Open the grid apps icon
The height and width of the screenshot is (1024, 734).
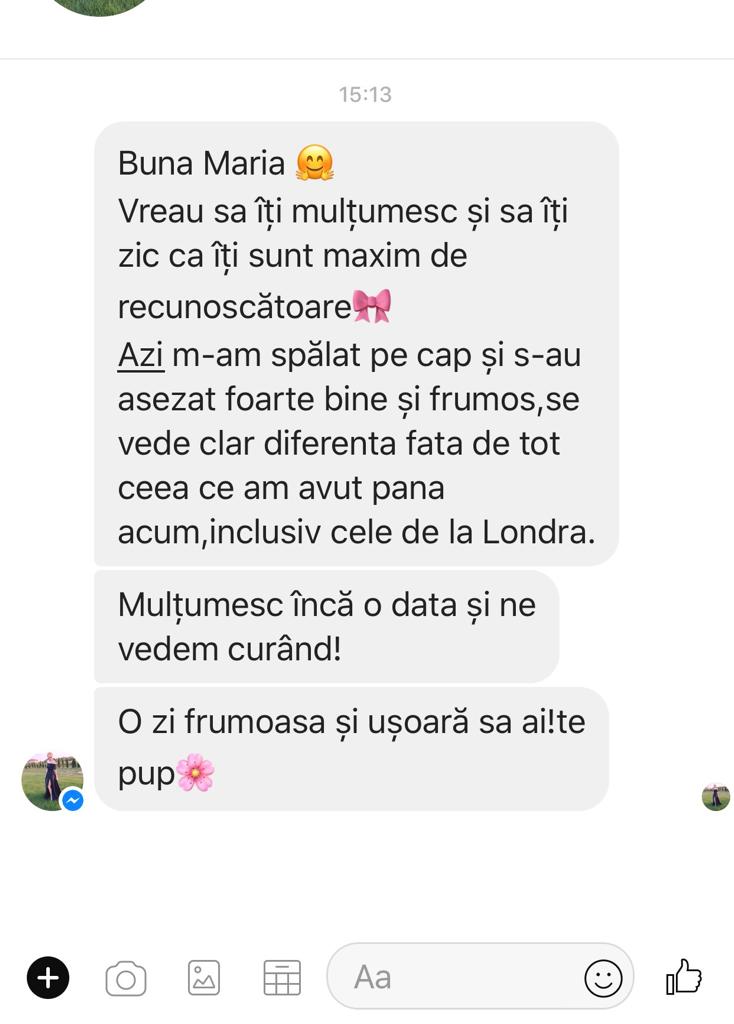pyautogui.click(x=282, y=978)
